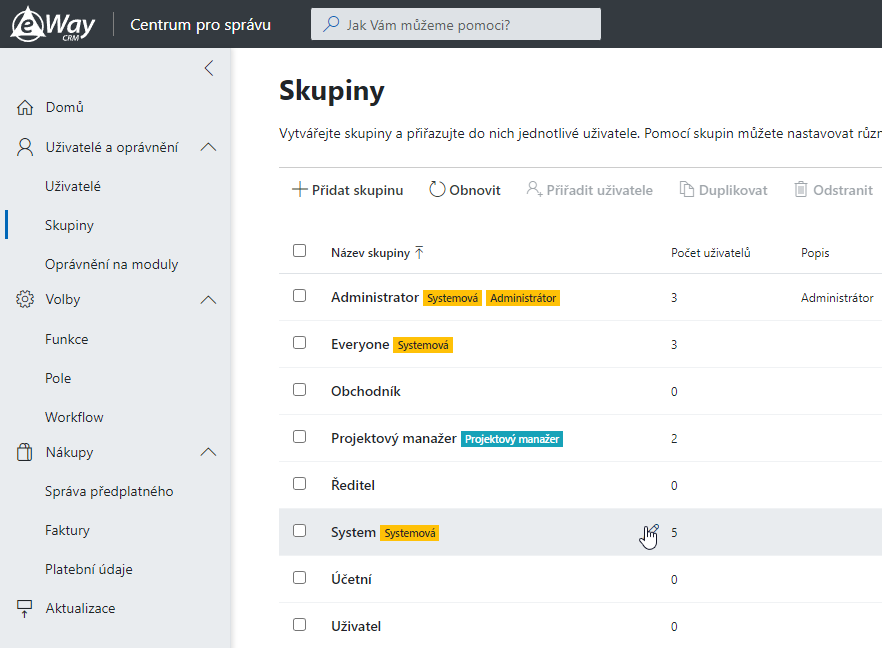Sort by Počet uživatelů column header
This screenshot has height=648, width=882.
[x=710, y=253]
